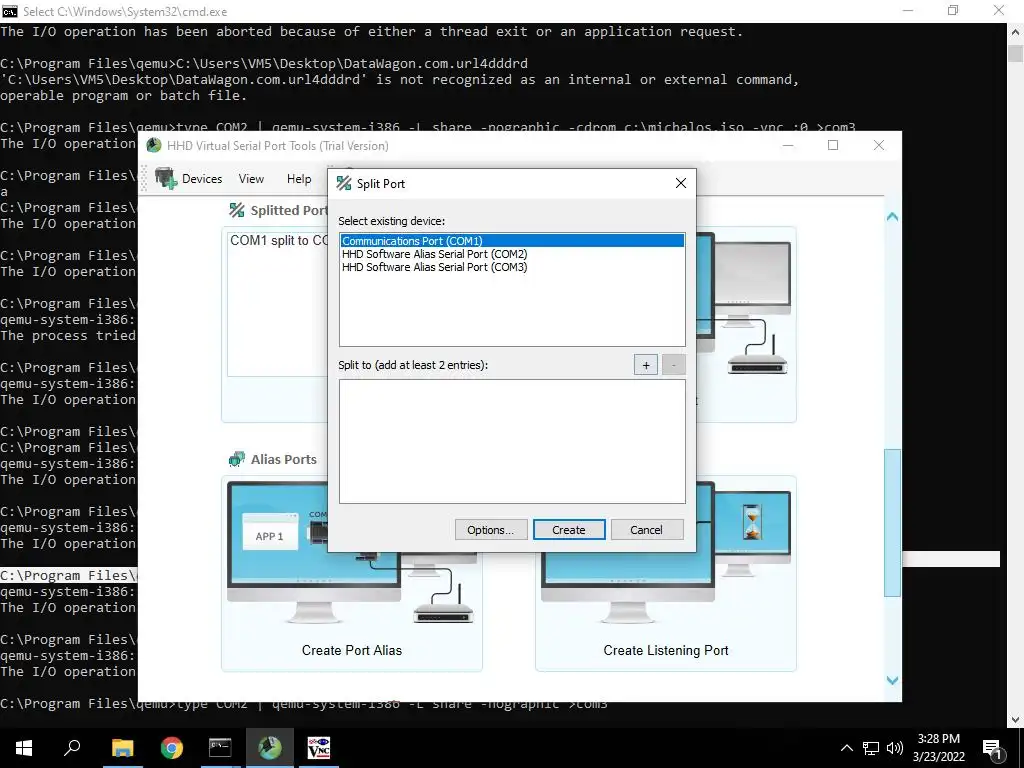This screenshot has height=768, width=1024.
Task: Click Create in Split Port dialog
Action: tap(569, 530)
